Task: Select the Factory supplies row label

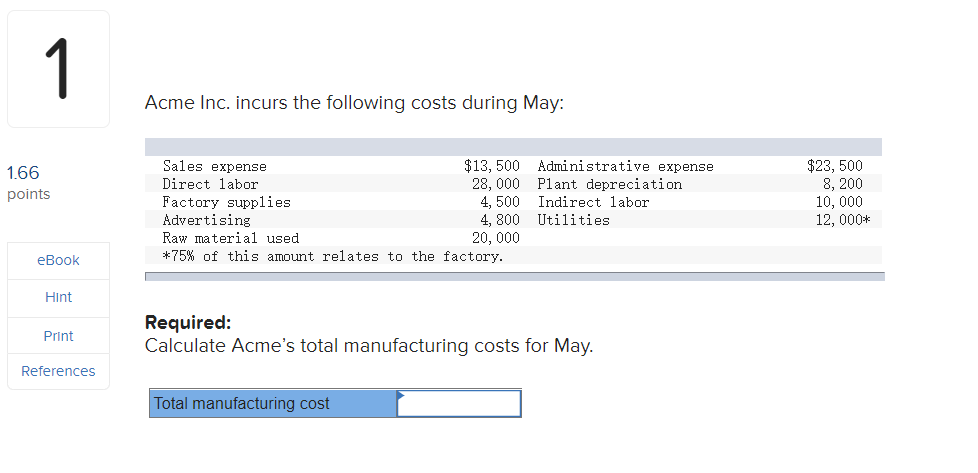Action: (226, 202)
